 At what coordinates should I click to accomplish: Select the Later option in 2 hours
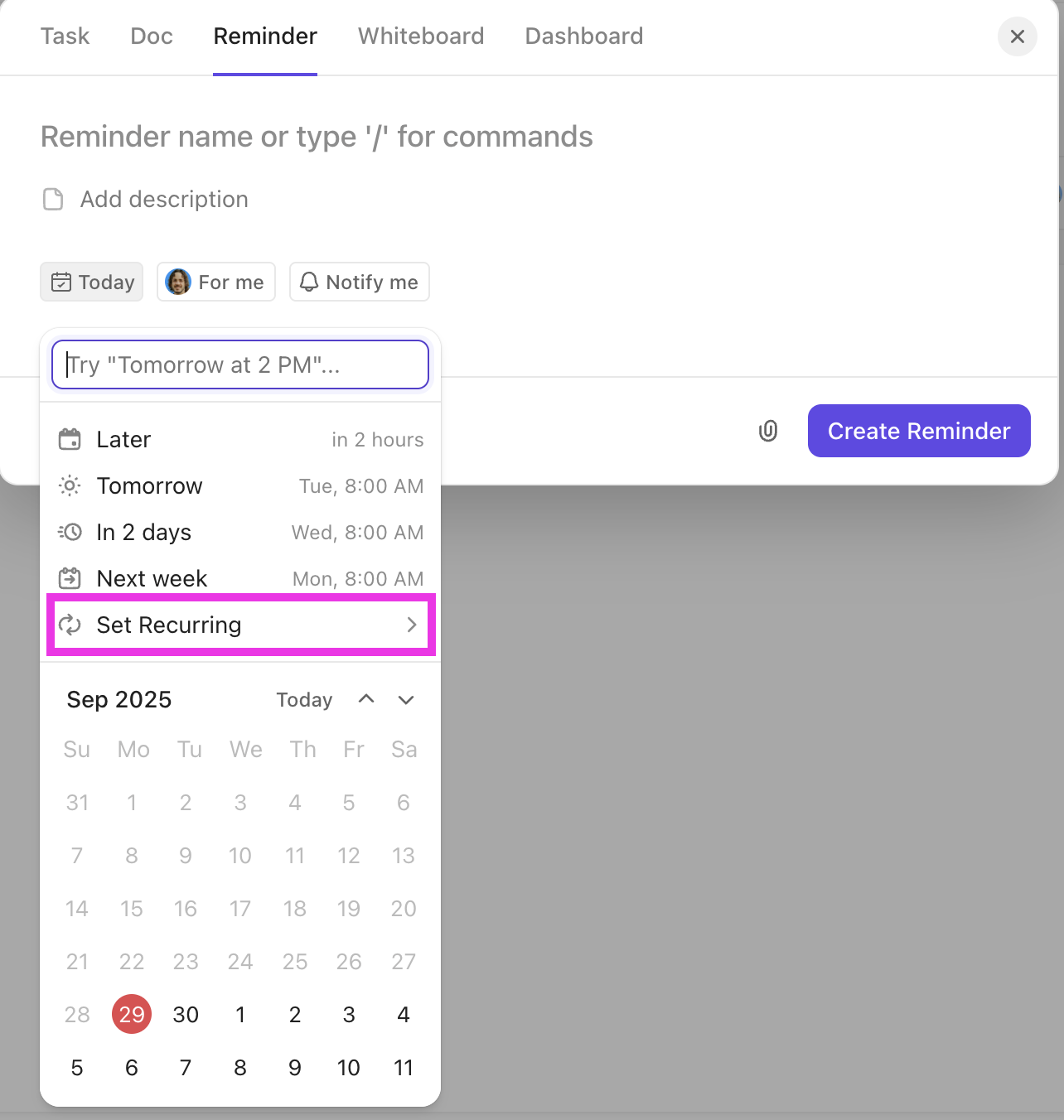[123, 439]
